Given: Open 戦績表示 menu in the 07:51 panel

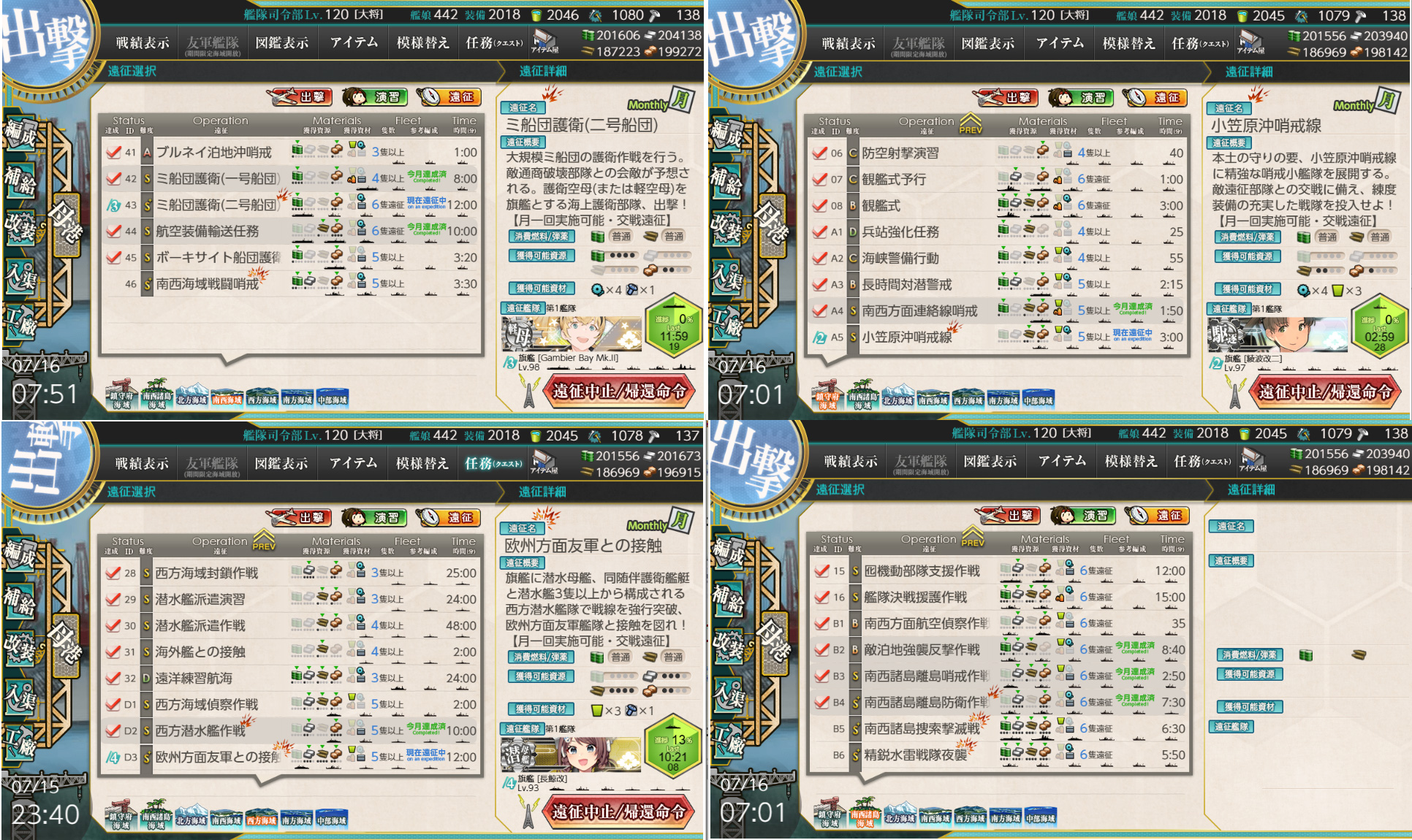Looking at the screenshot, I should point(143,43).
